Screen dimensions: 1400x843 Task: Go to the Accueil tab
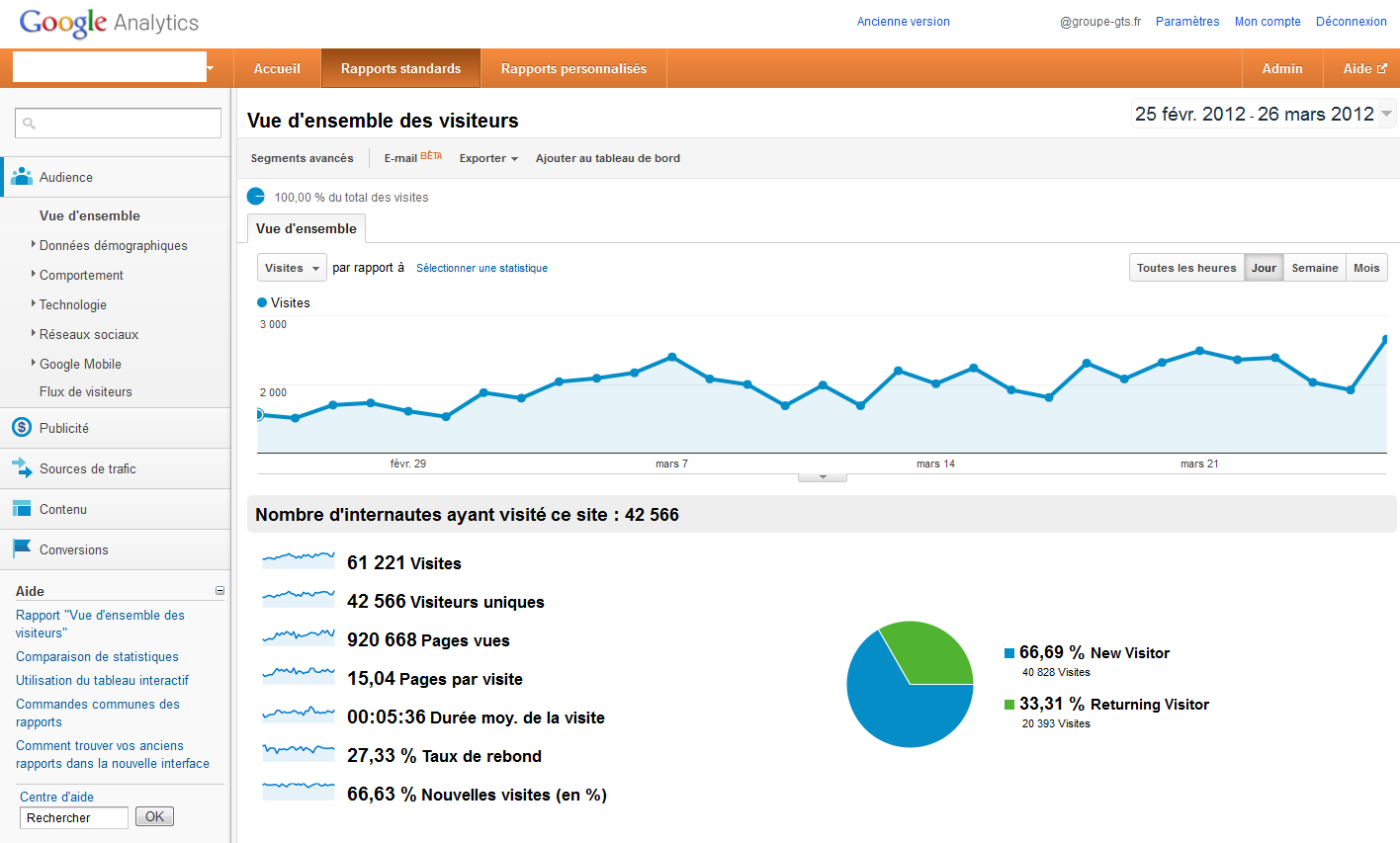[x=277, y=68]
